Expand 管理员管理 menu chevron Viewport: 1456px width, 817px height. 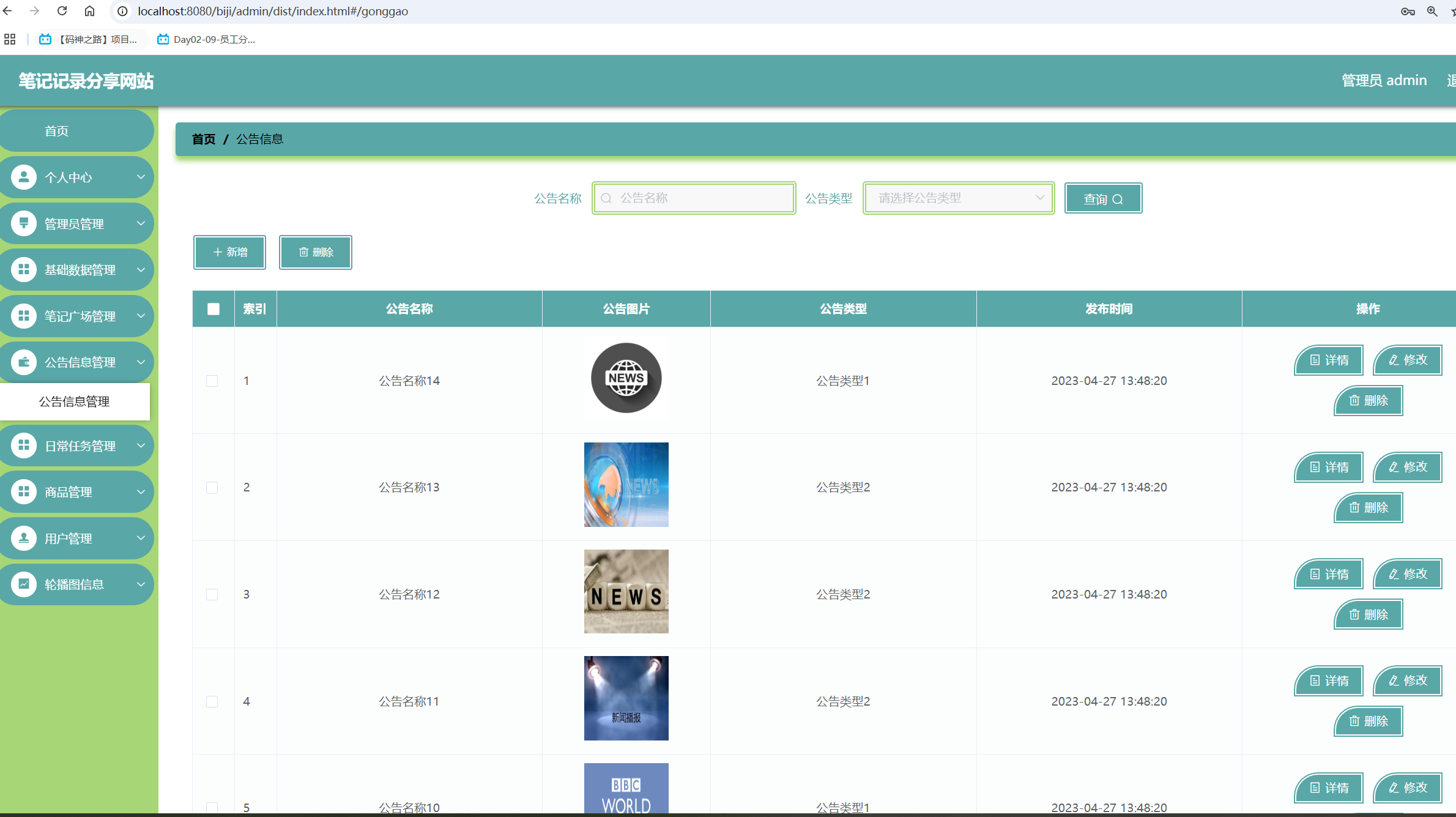pyautogui.click(x=141, y=223)
